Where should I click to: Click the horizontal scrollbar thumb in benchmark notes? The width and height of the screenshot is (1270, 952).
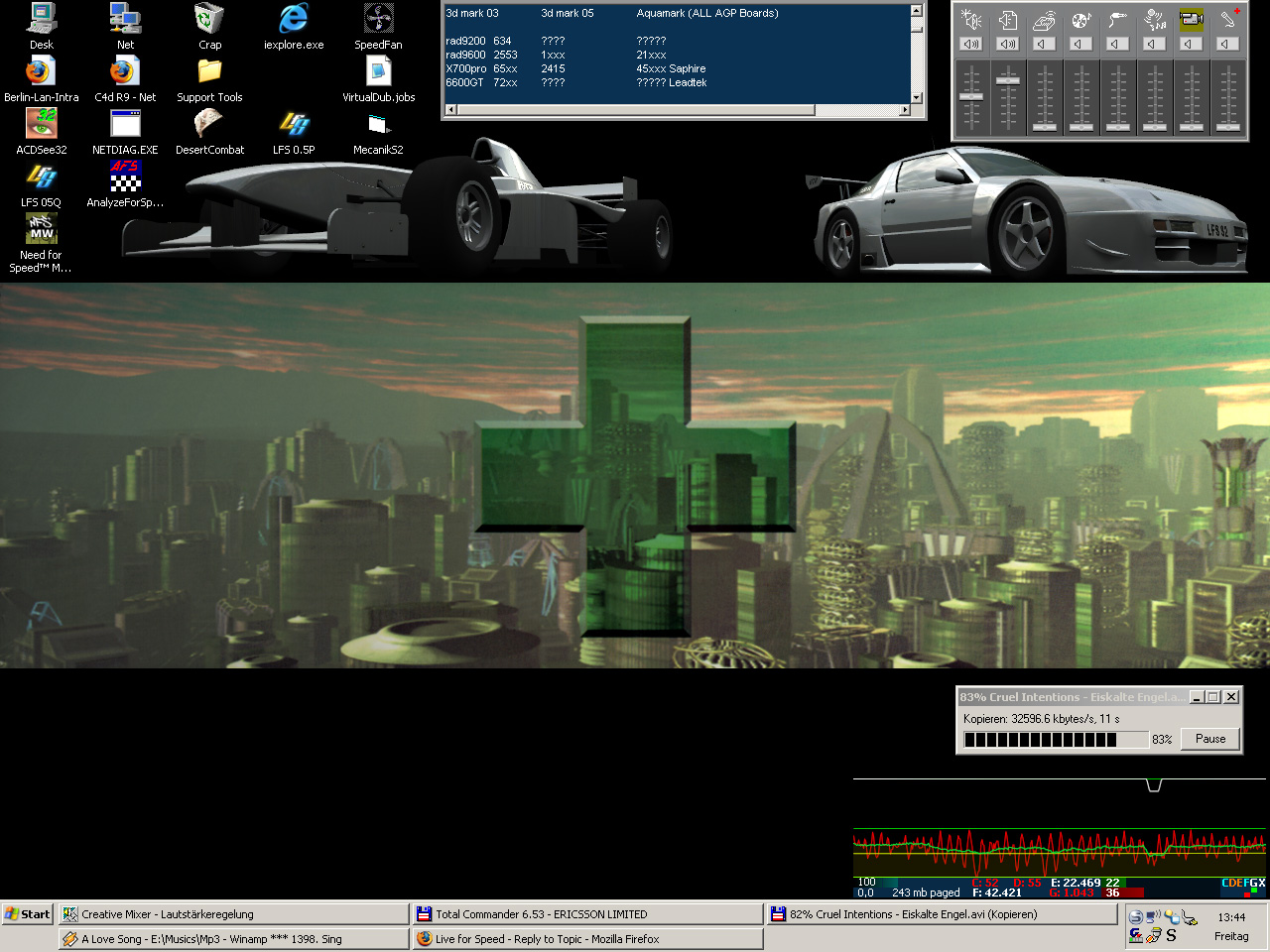tap(636, 110)
